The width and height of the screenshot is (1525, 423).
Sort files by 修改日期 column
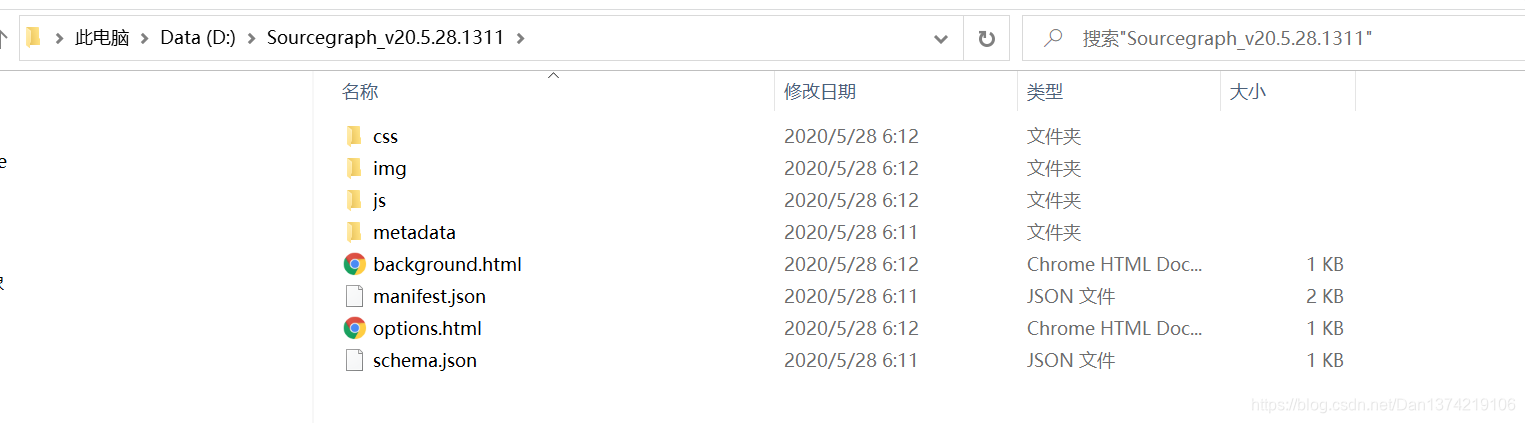pyautogui.click(x=820, y=92)
